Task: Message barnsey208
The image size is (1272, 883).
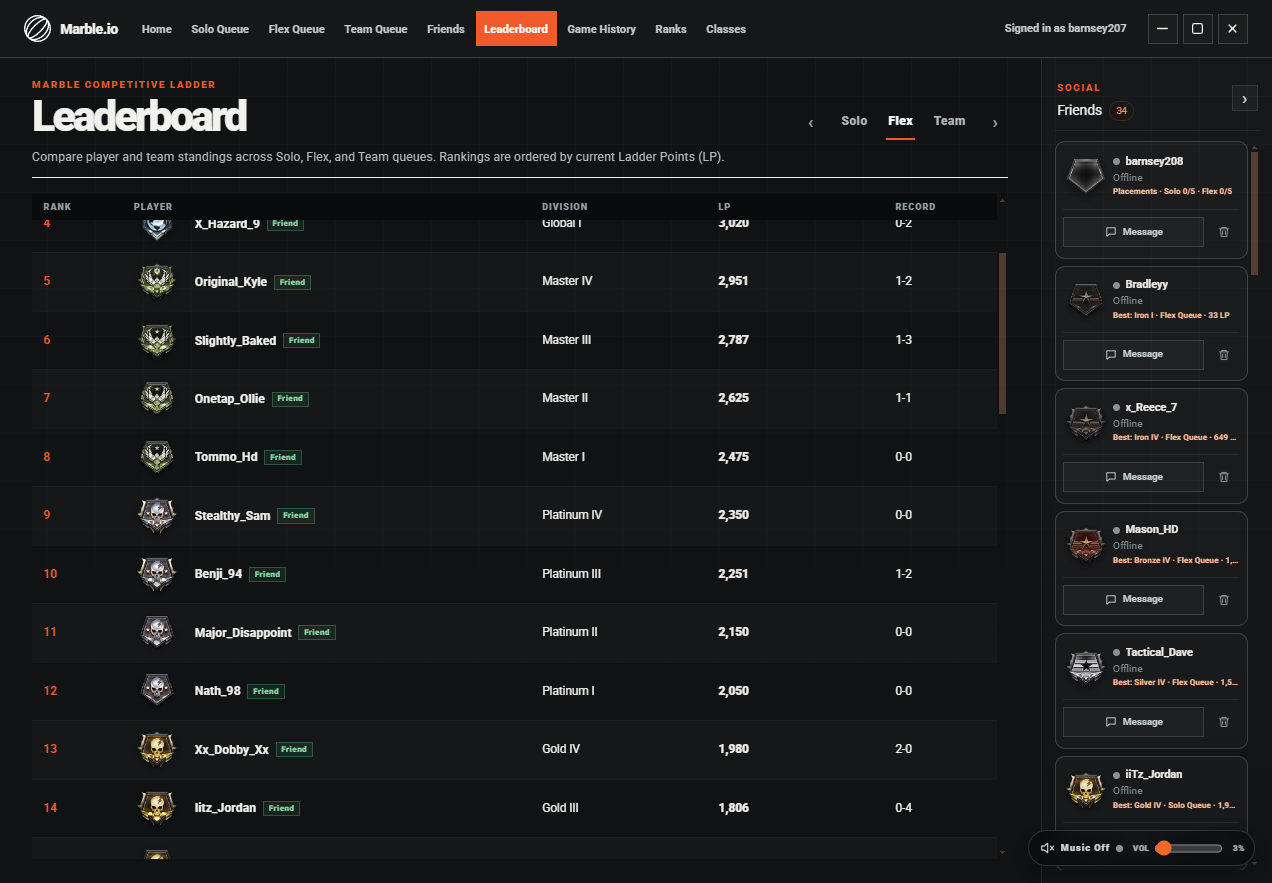Action: pyautogui.click(x=1133, y=232)
